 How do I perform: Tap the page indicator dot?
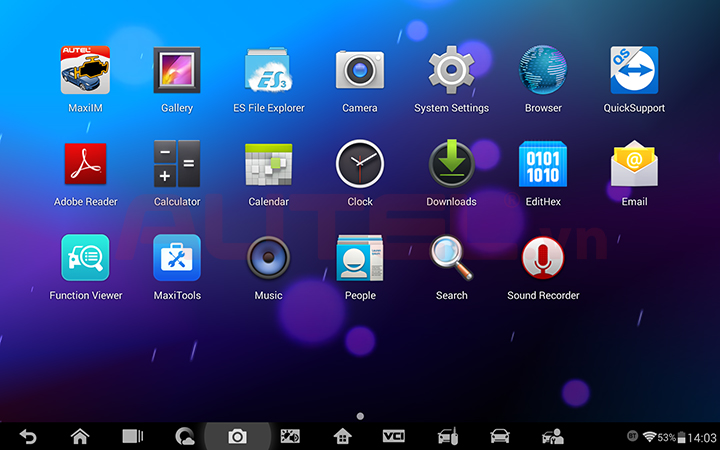[360, 416]
